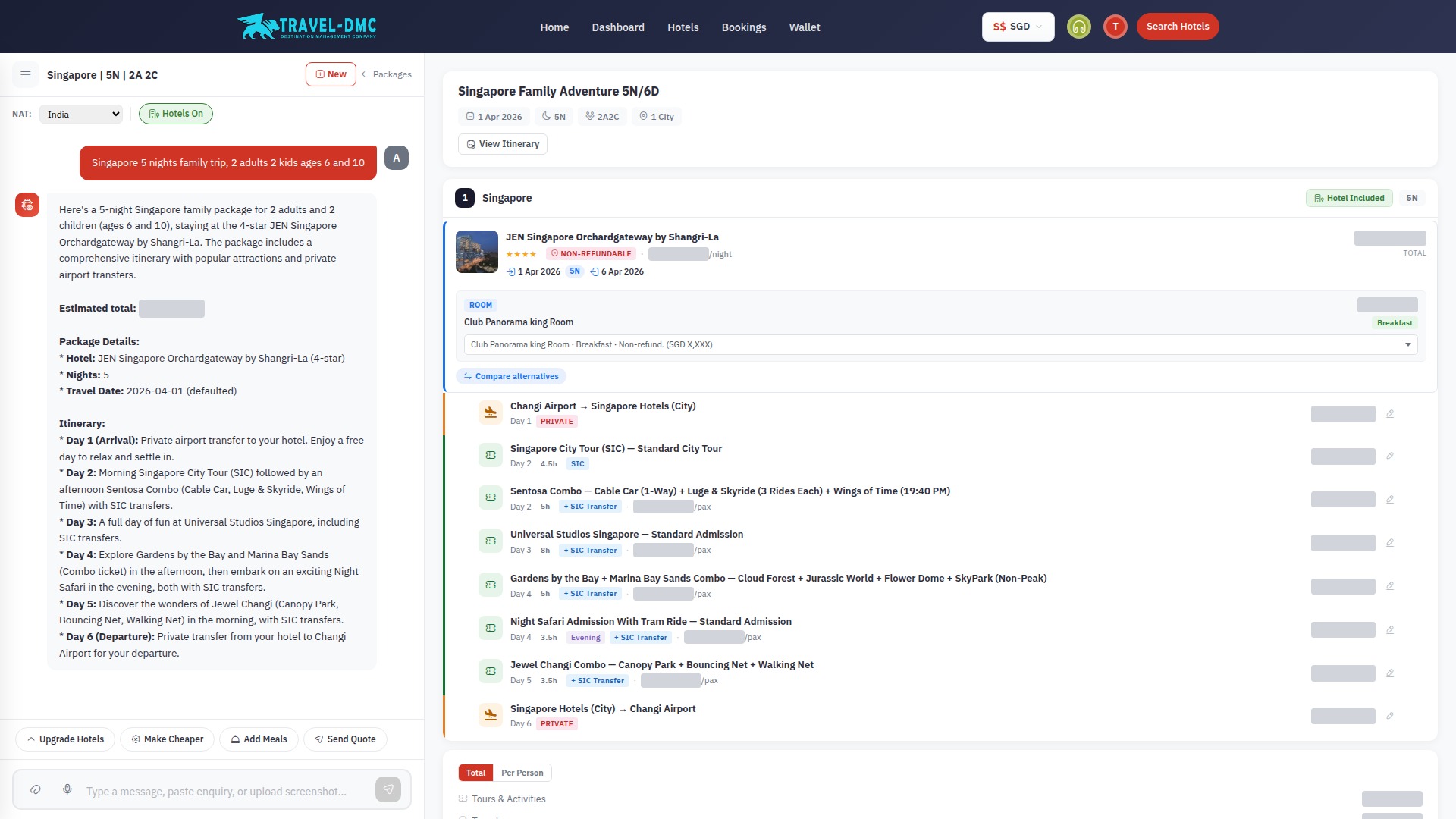1456x819 pixels.
Task: Attach a file using the paperclip icon
Action: [36, 790]
